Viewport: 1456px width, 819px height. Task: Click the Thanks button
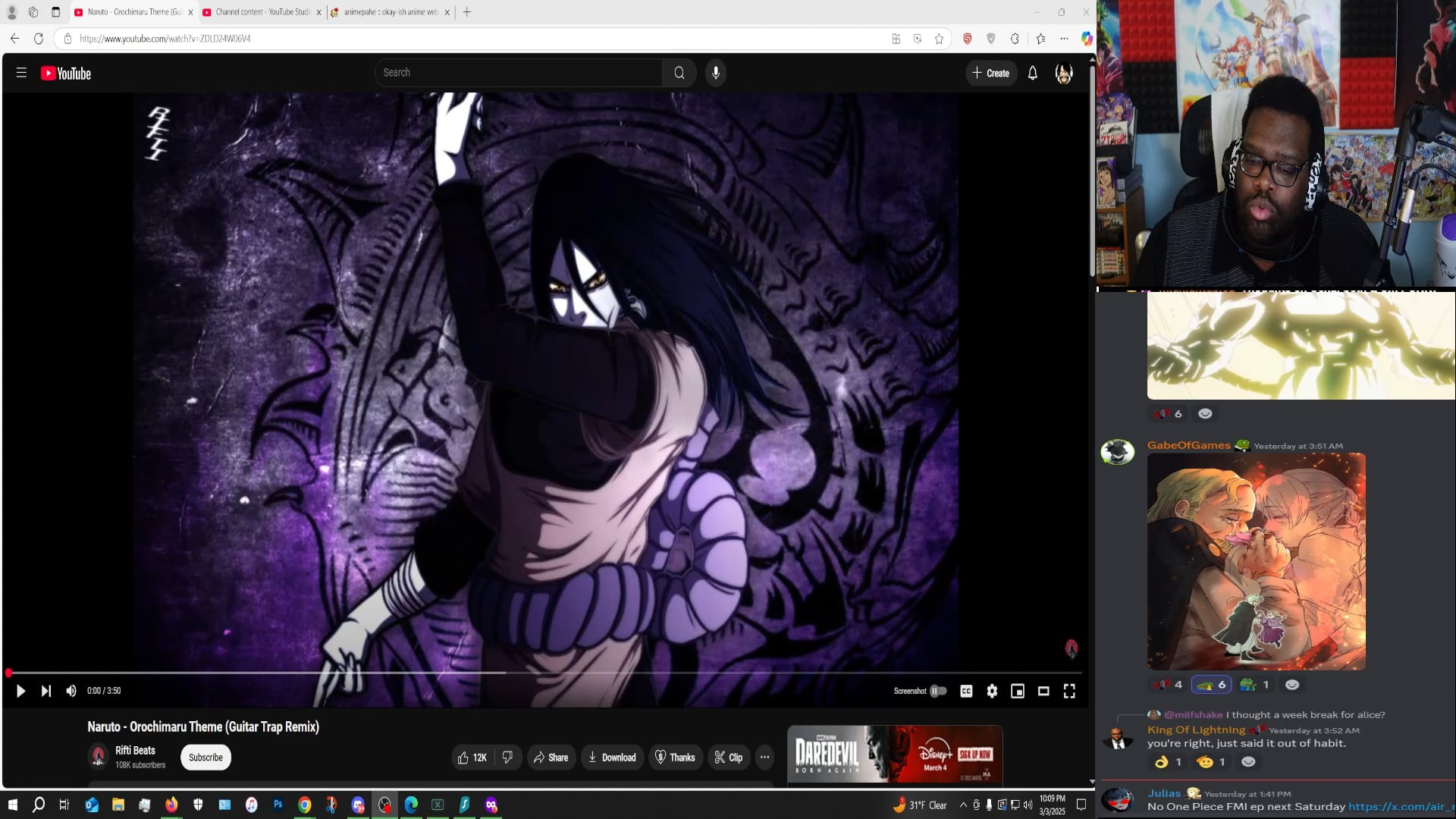(675, 758)
